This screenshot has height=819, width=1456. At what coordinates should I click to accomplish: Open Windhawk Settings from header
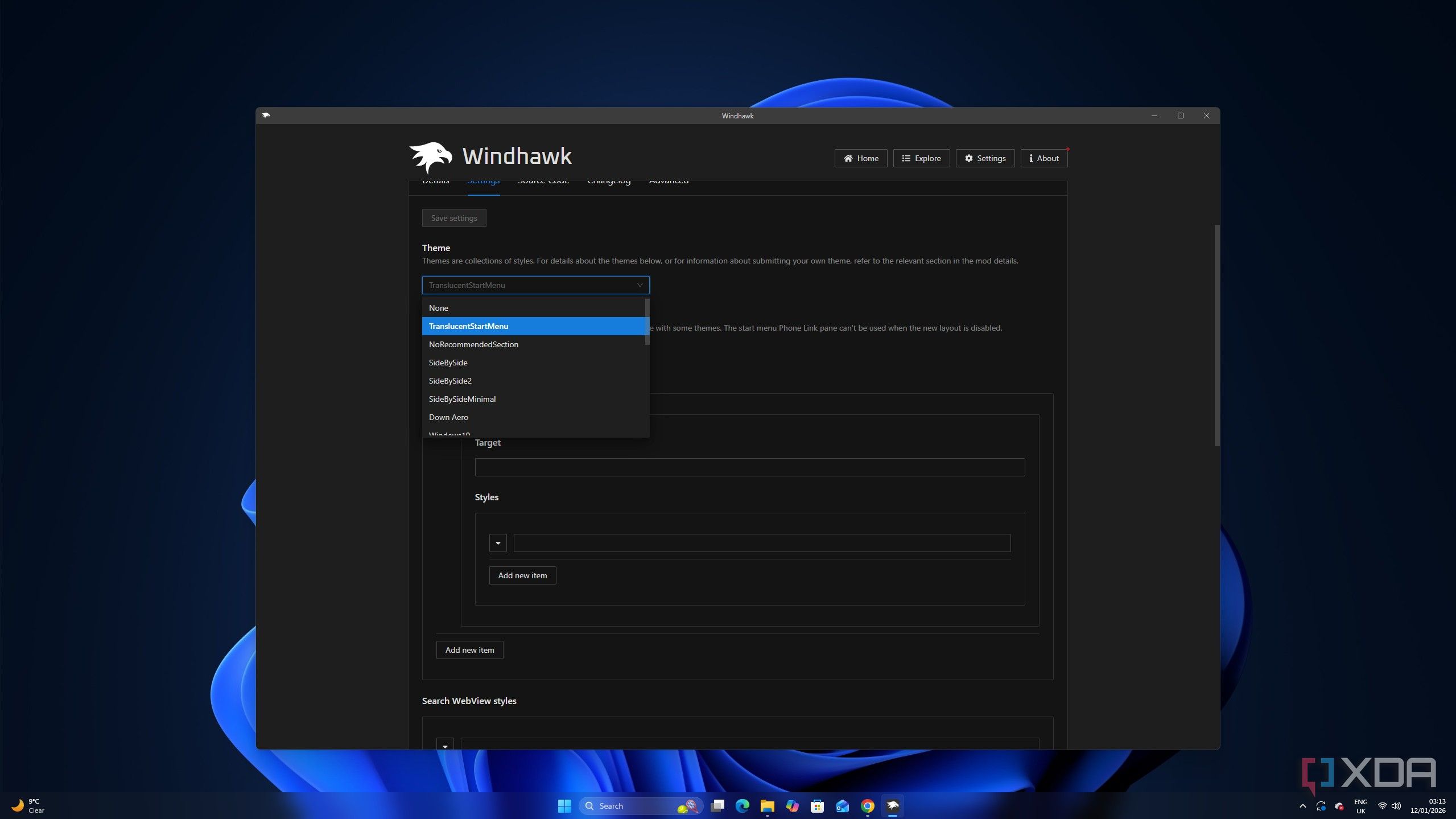coord(985,158)
